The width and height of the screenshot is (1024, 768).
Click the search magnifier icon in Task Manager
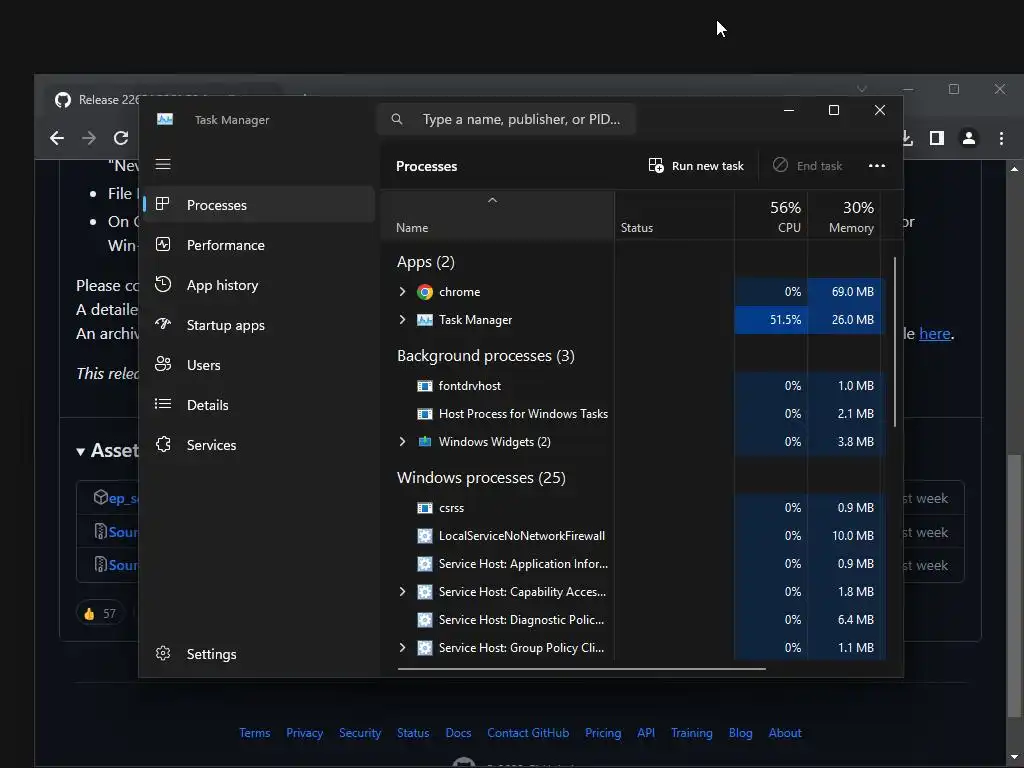[396, 119]
